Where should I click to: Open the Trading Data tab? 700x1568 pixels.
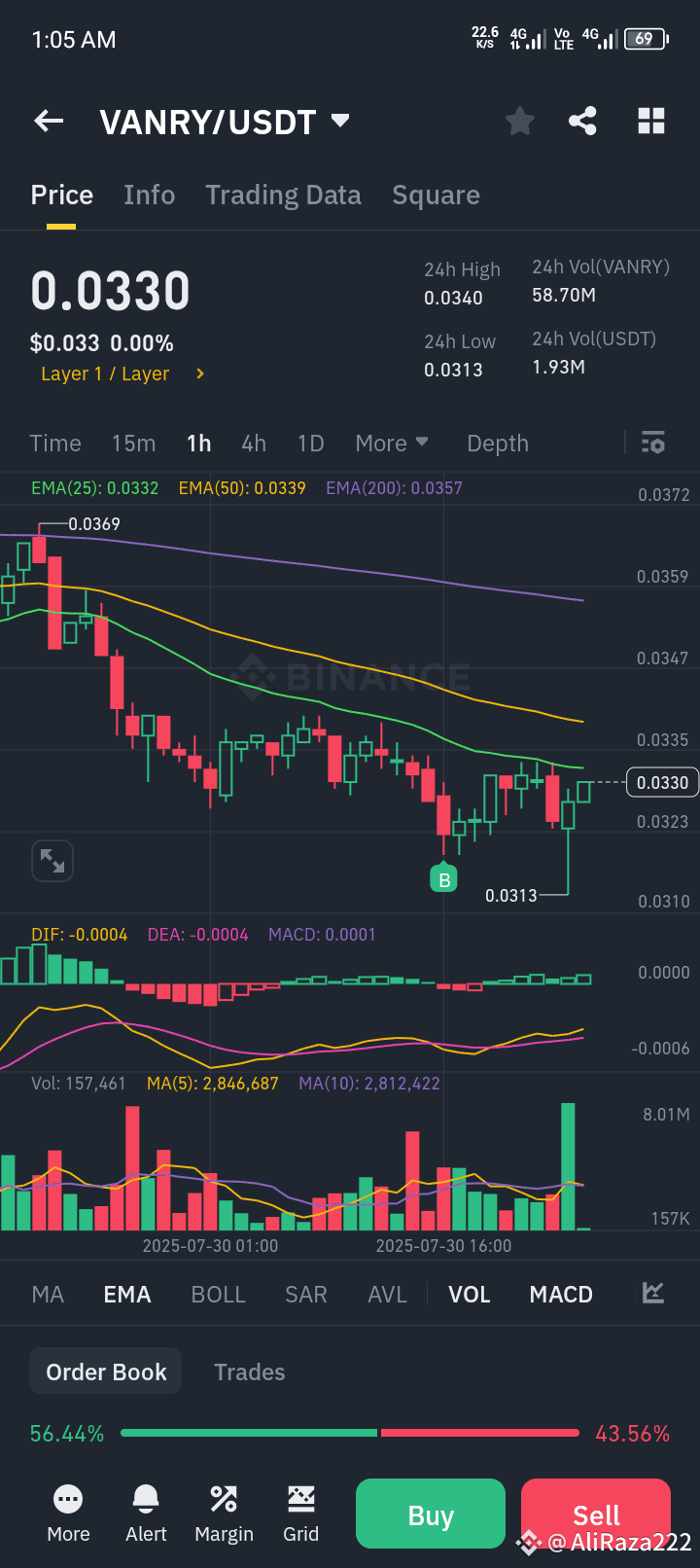[283, 196]
